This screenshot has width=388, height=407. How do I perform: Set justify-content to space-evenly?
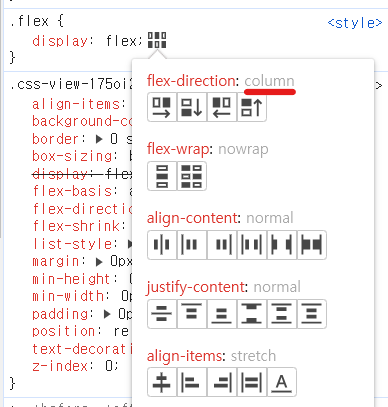312,314
